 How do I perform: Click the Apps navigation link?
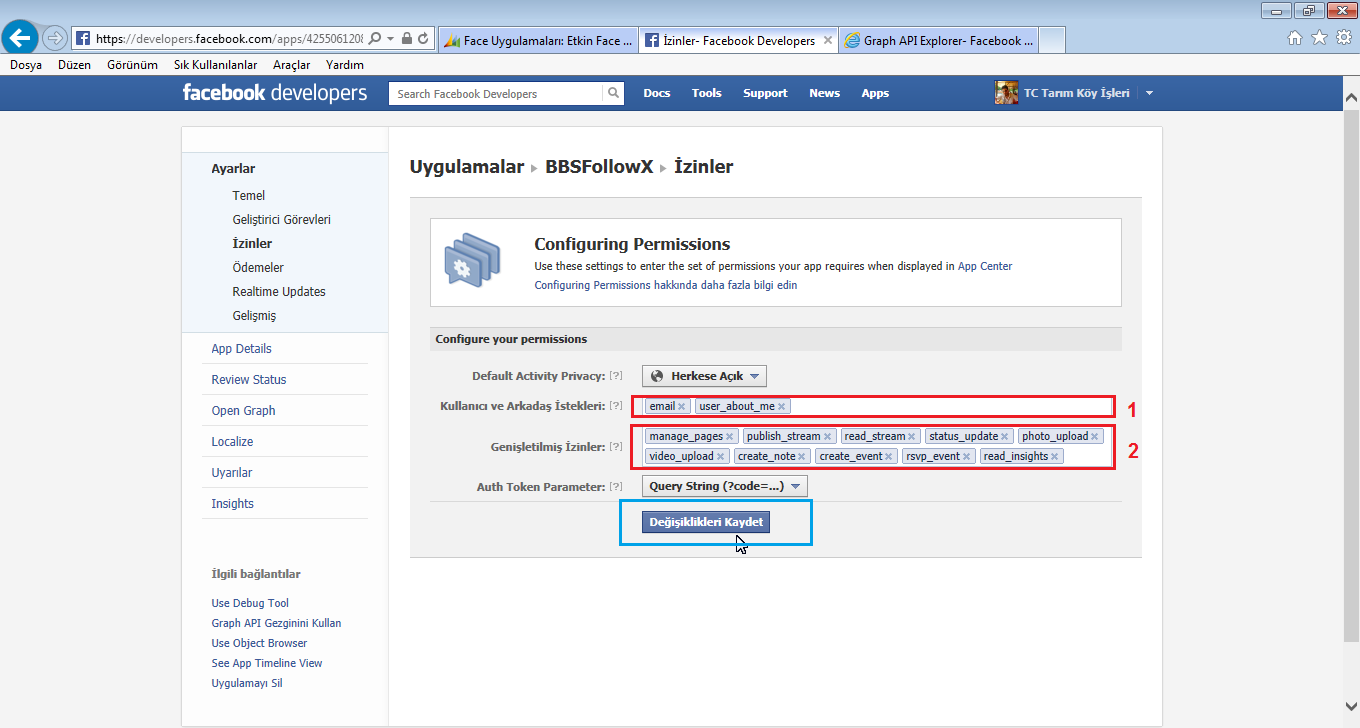(875, 93)
